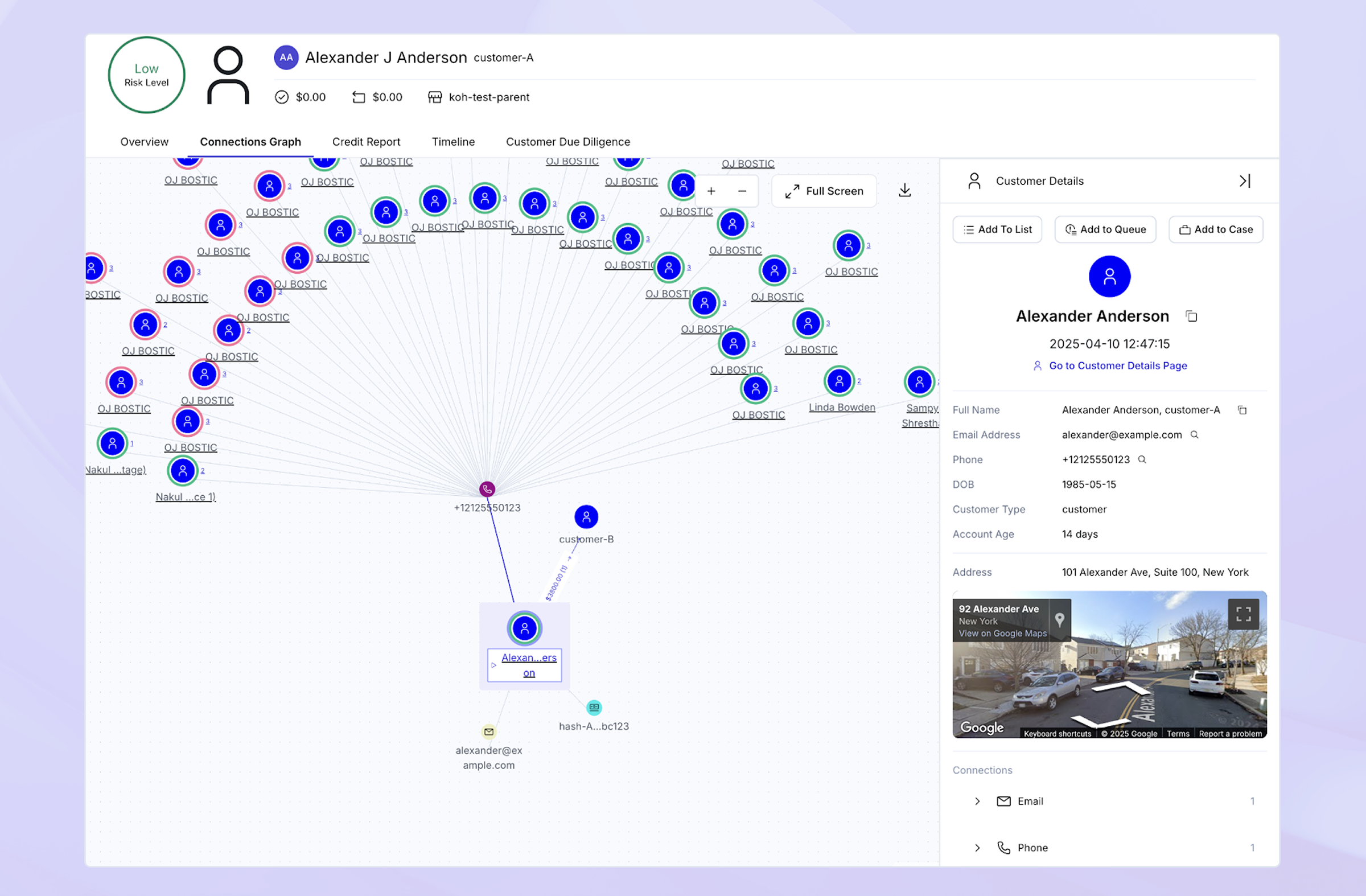Click the phone node +12125550123
Image resolution: width=1366 pixels, height=896 pixels.
click(x=487, y=489)
